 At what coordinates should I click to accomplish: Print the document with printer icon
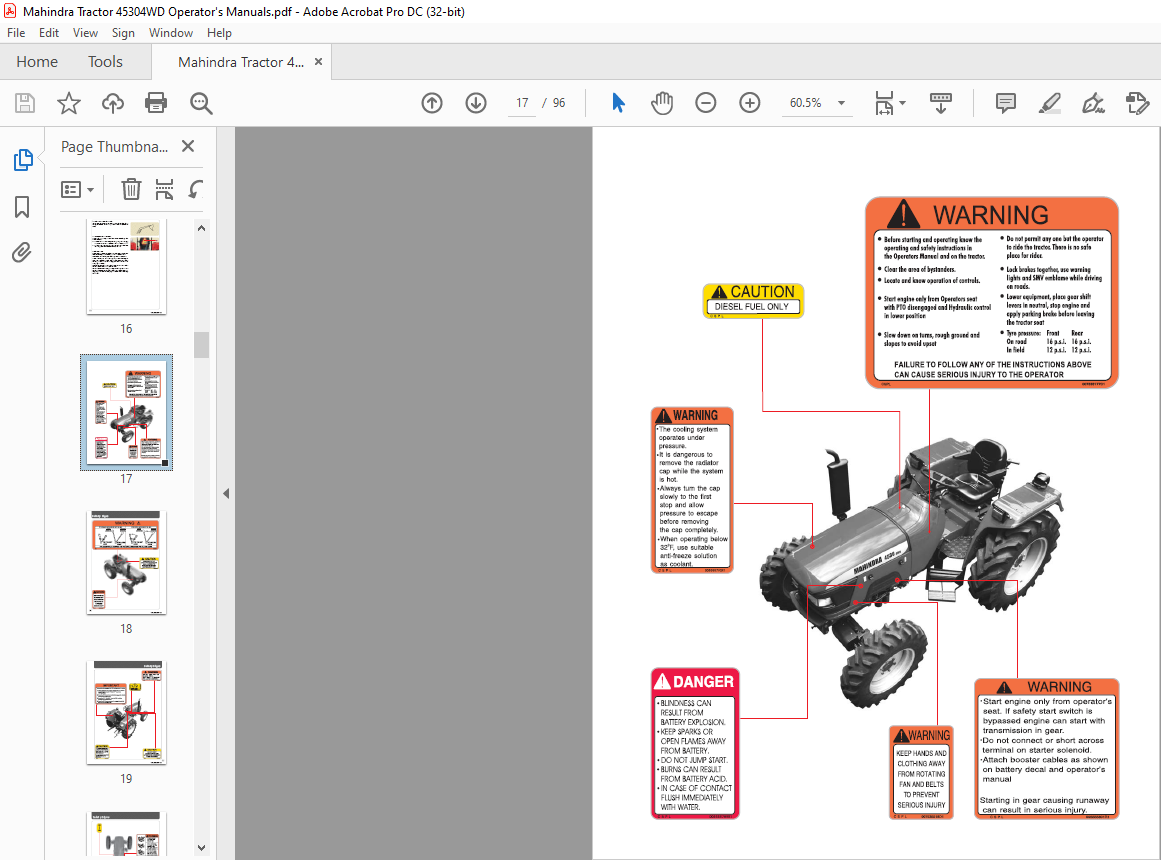pyautogui.click(x=156, y=103)
